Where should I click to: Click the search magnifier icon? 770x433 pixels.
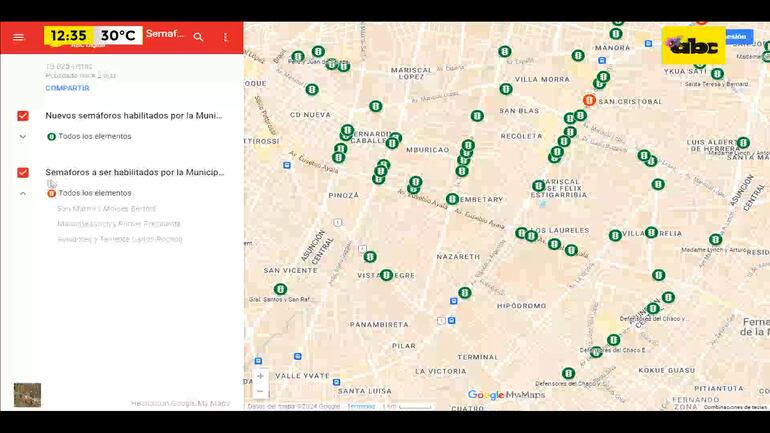click(x=198, y=37)
